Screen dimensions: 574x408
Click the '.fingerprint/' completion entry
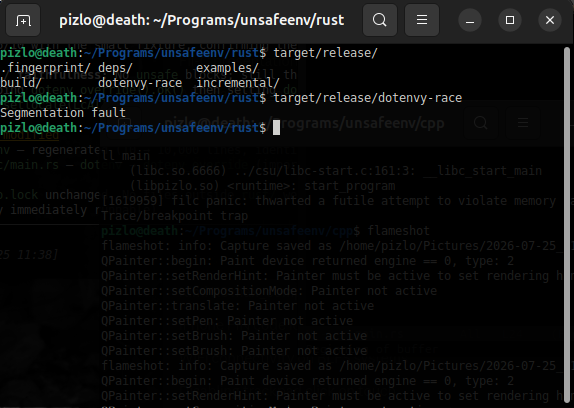(45, 68)
